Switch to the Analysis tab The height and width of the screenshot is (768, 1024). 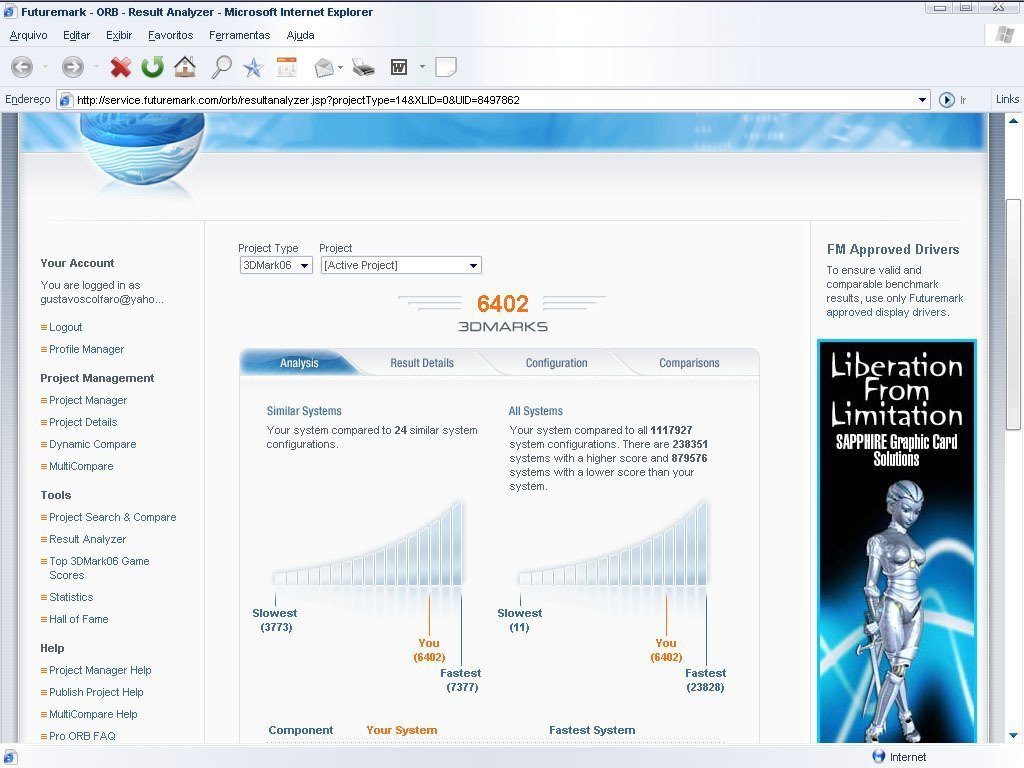299,363
